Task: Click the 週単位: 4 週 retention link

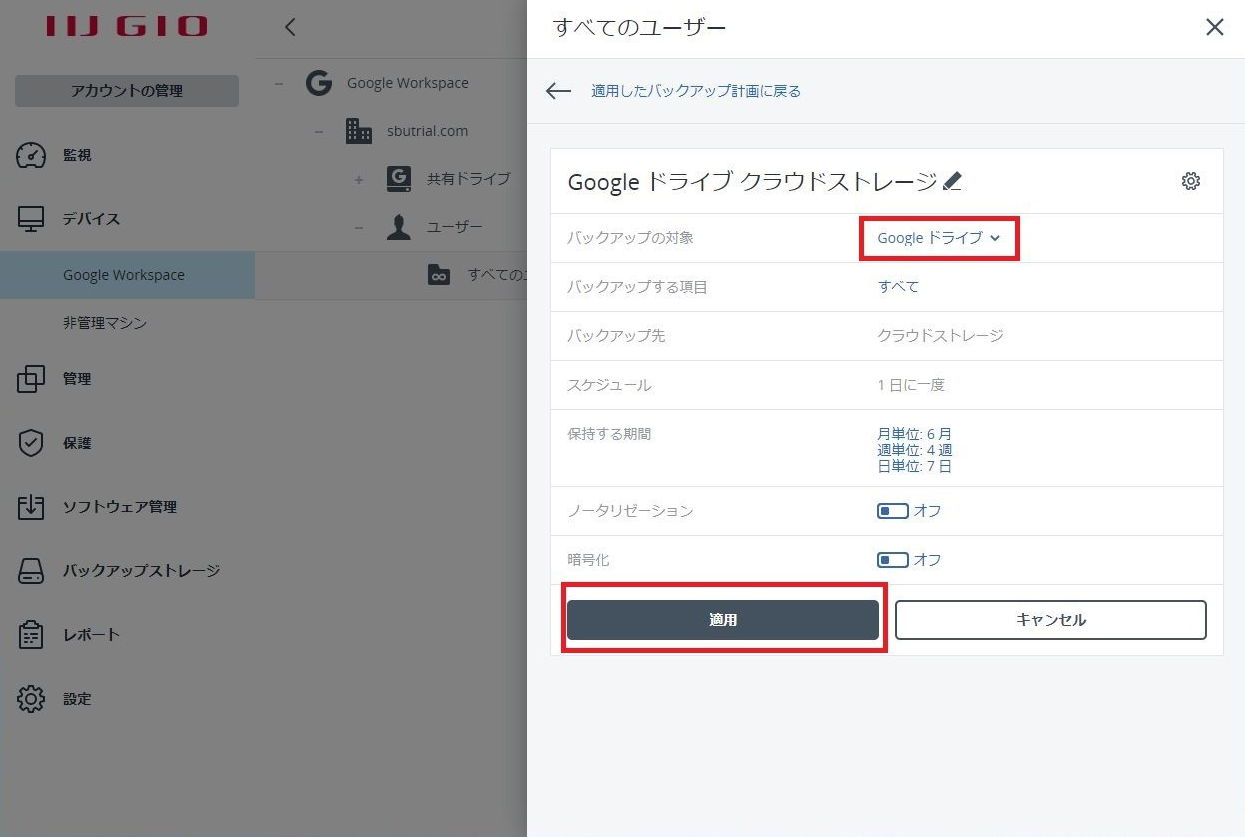Action: pos(915,450)
